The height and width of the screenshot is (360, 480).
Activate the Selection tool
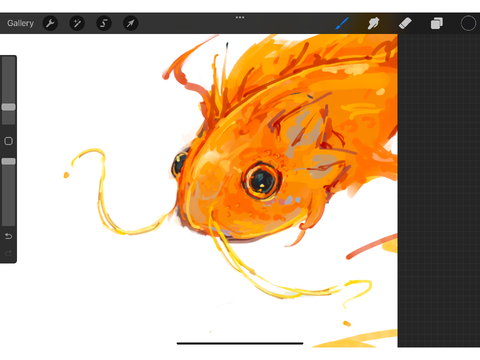104,23
